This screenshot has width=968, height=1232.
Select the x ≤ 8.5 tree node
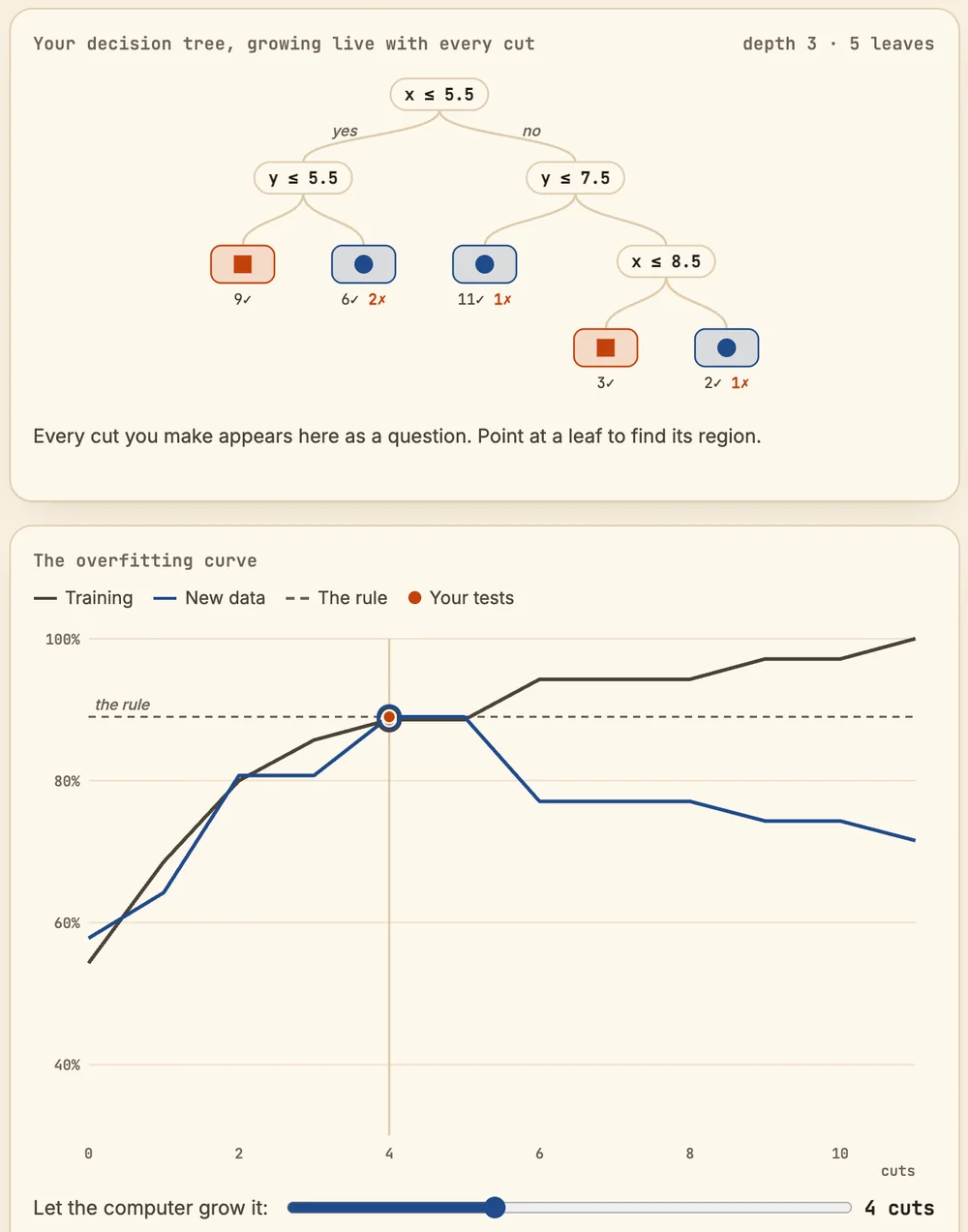click(666, 261)
